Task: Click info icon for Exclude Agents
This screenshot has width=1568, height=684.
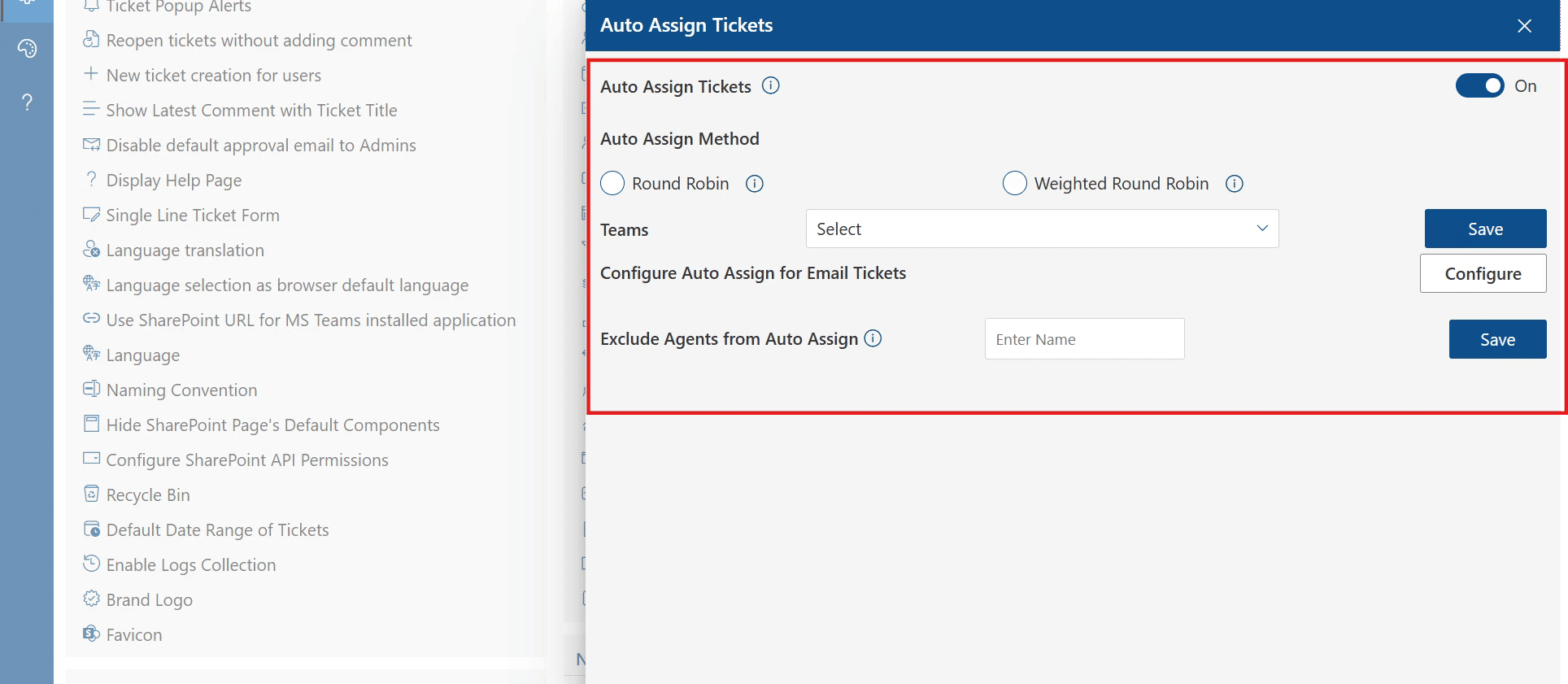Action: pyautogui.click(x=873, y=338)
